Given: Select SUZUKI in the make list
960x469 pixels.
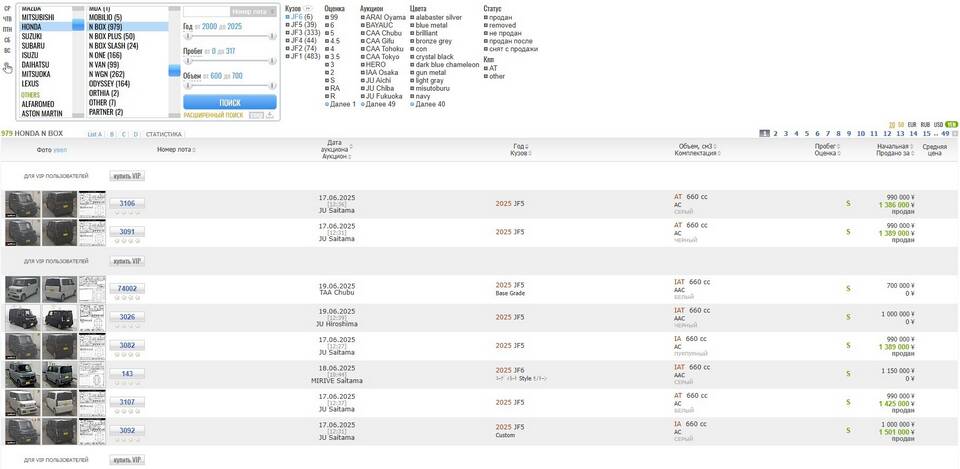Looking at the screenshot, I should click(32, 36).
